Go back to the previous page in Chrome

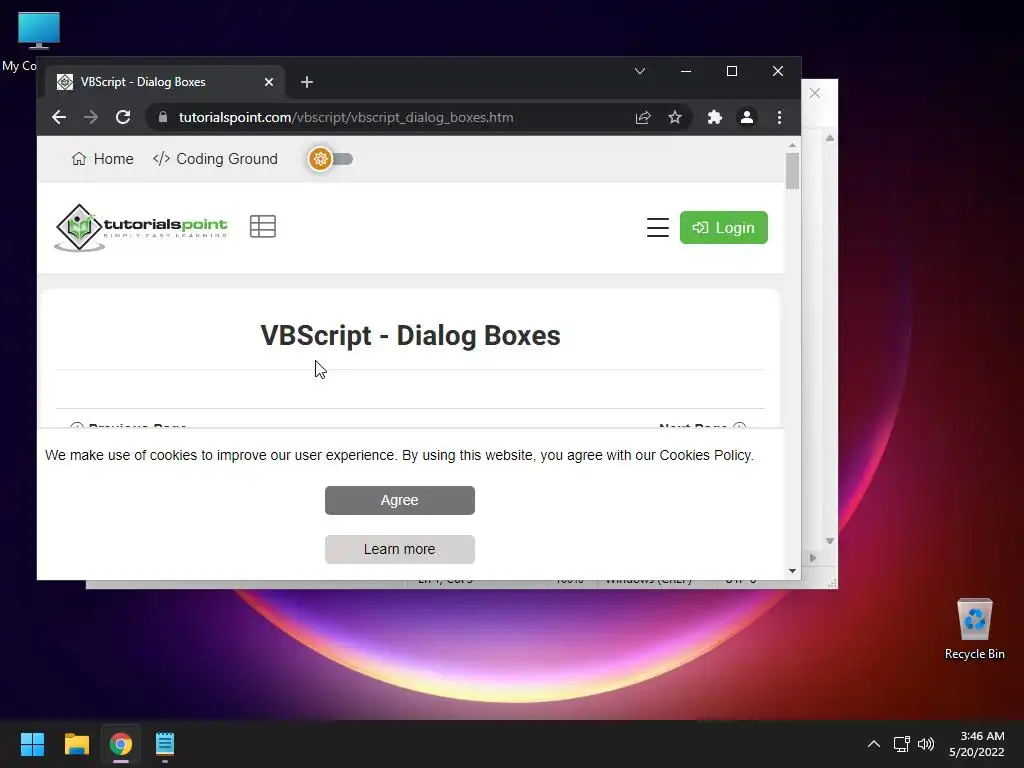pyautogui.click(x=59, y=118)
